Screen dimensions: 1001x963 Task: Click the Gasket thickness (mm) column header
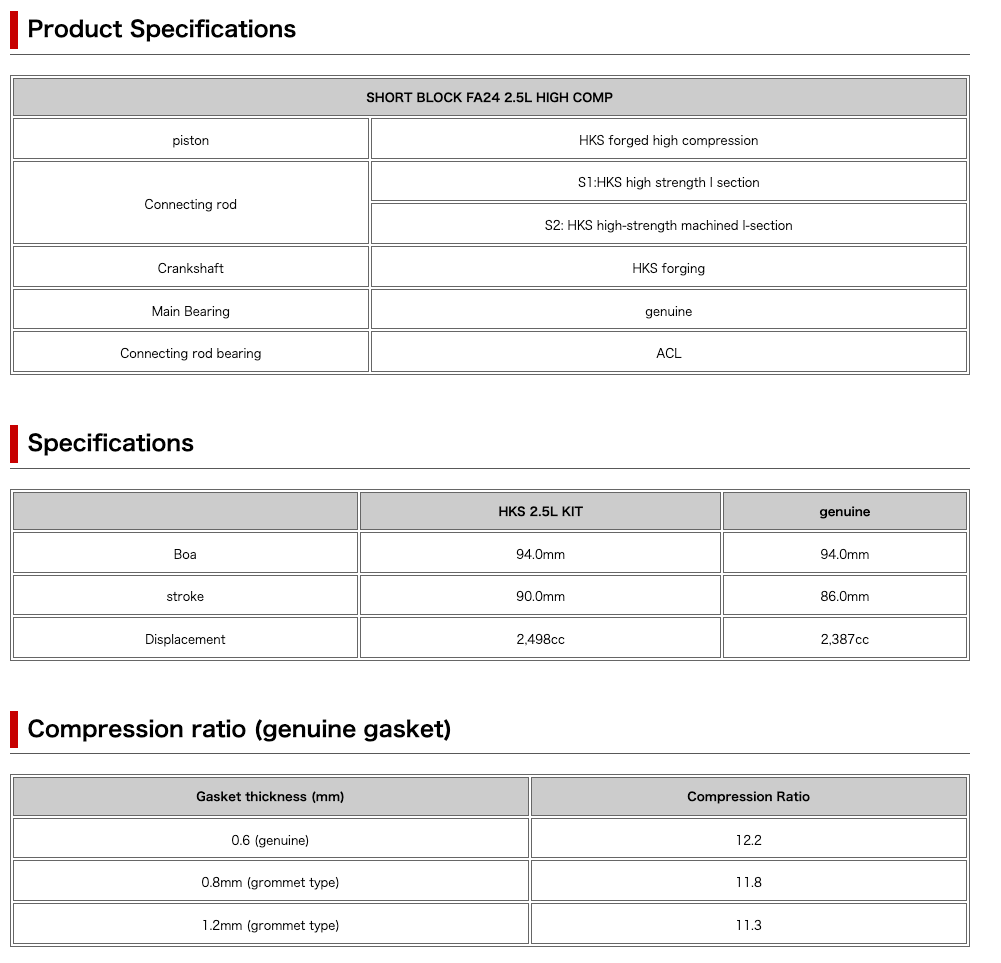click(270, 797)
